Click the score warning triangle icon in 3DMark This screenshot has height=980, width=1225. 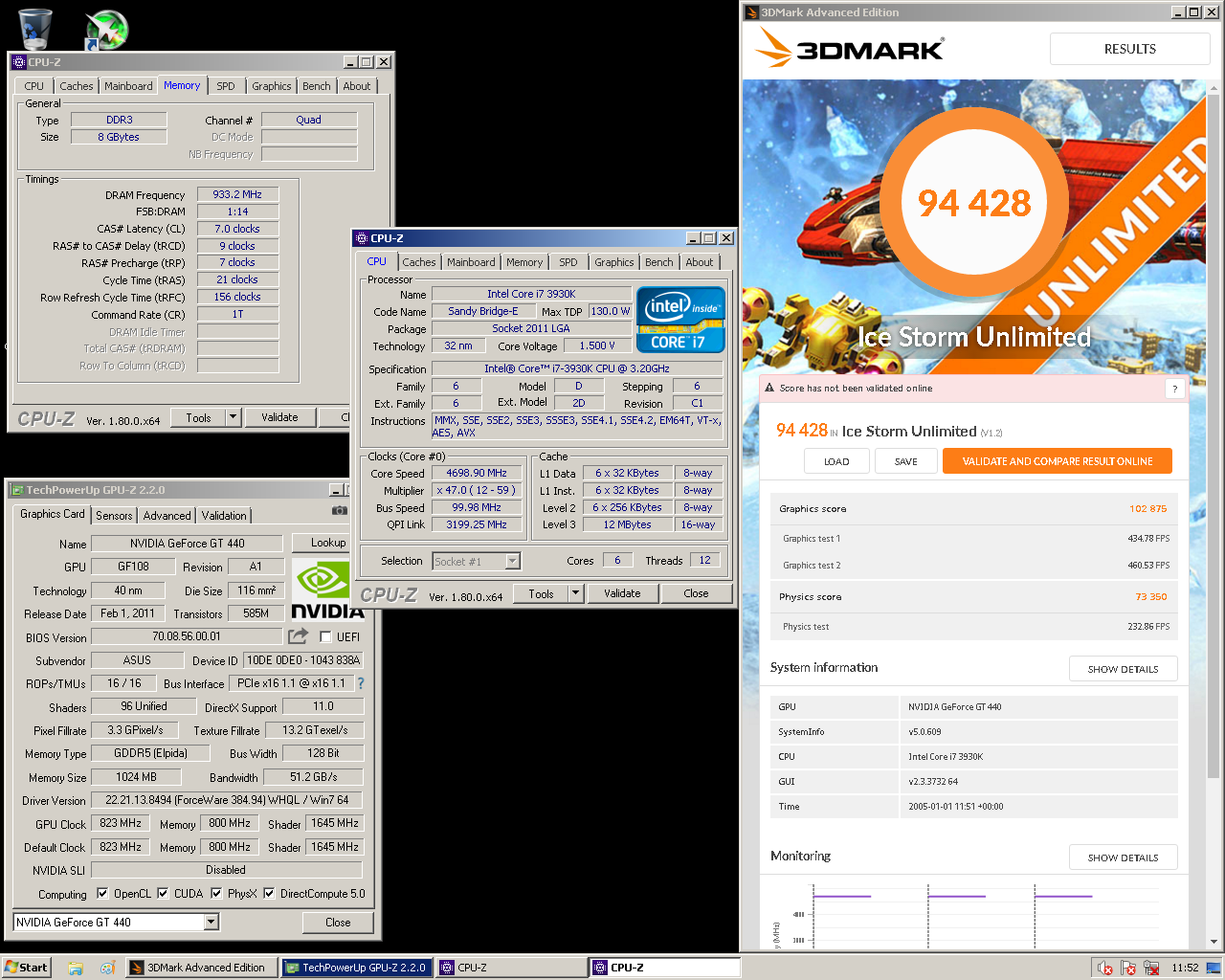(x=768, y=388)
